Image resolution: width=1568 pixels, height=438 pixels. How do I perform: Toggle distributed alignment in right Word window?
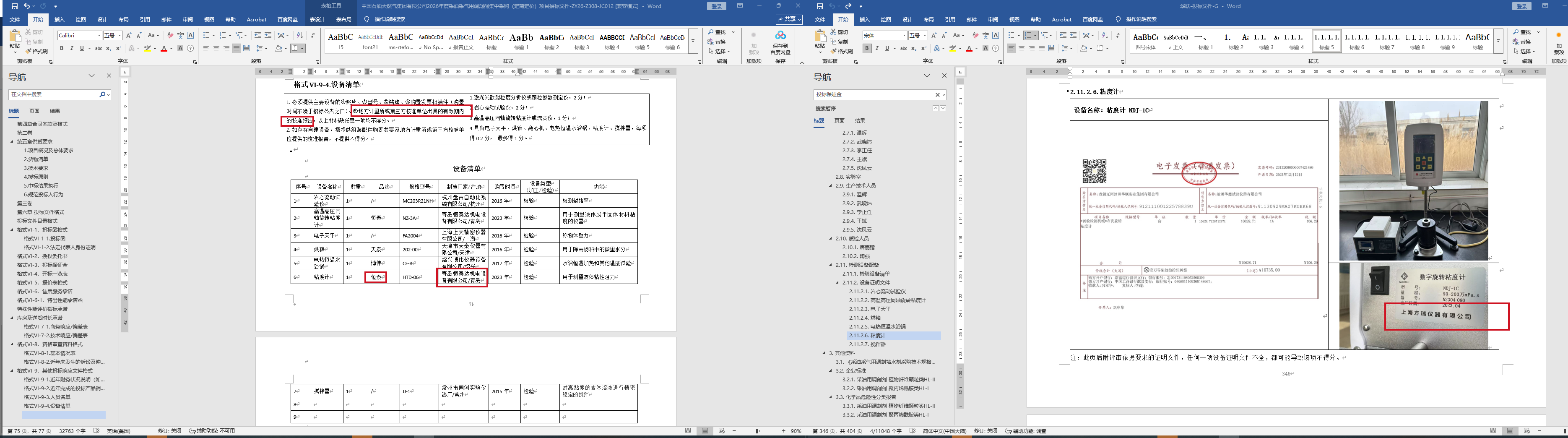(x=1052, y=48)
